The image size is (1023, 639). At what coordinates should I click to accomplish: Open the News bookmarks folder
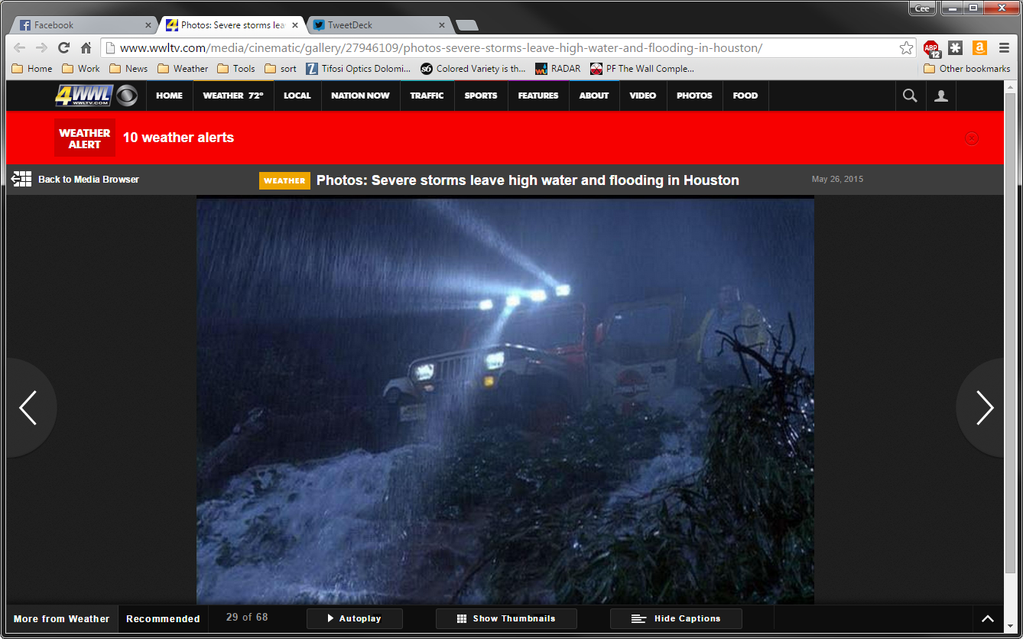[129, 69]
